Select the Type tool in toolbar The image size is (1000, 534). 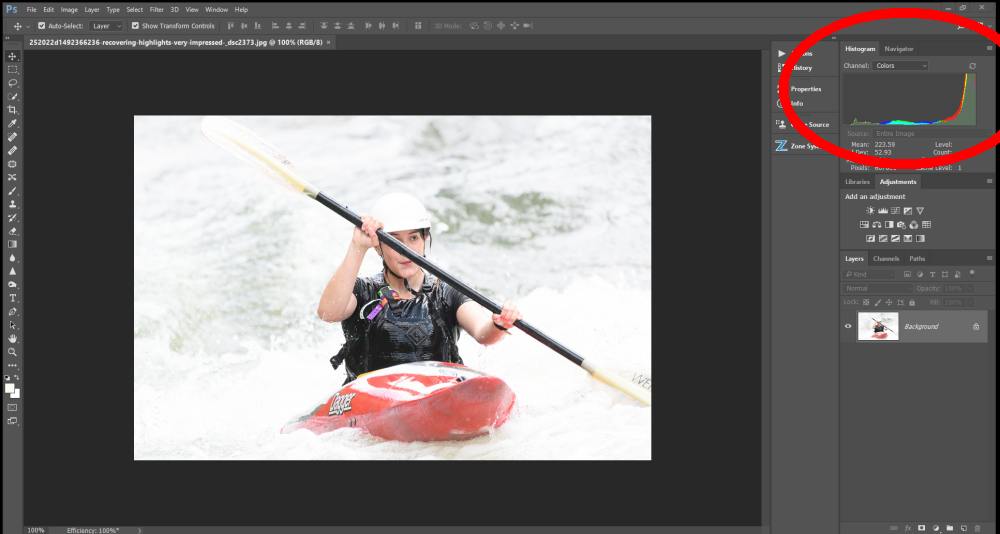point(13,298)
